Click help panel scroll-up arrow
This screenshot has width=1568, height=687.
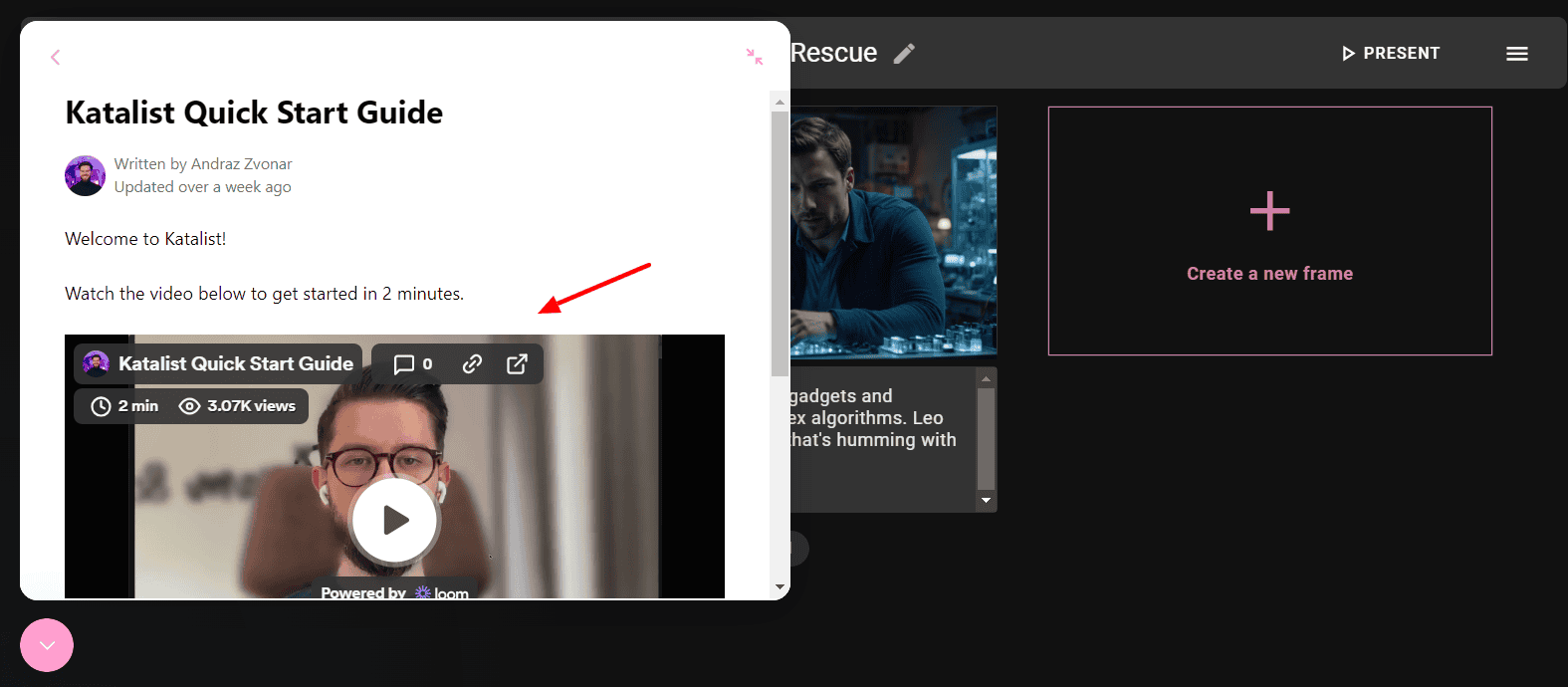coord(780,102)
